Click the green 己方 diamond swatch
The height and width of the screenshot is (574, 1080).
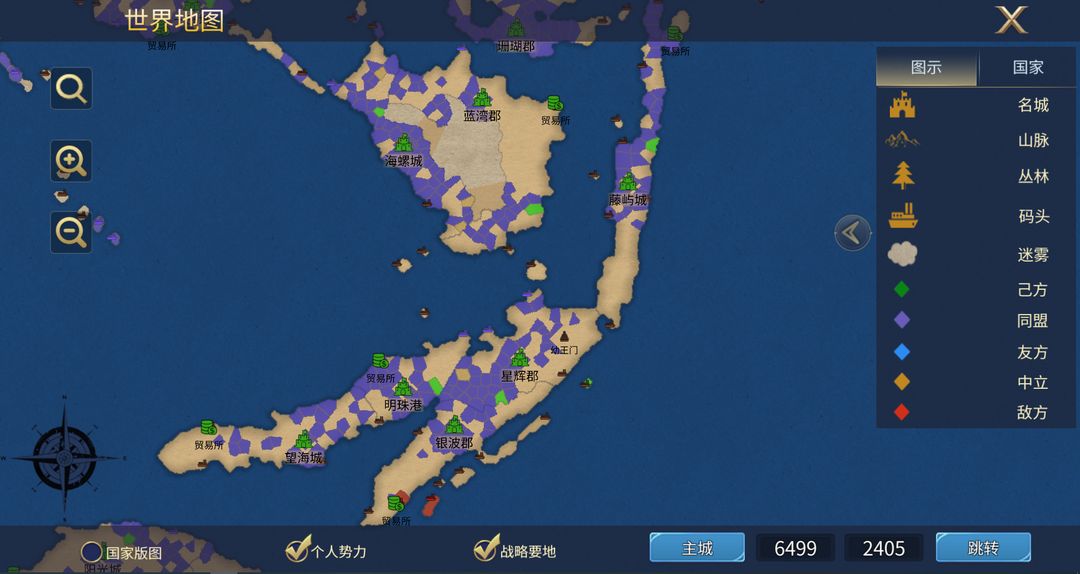pos(902,289)
